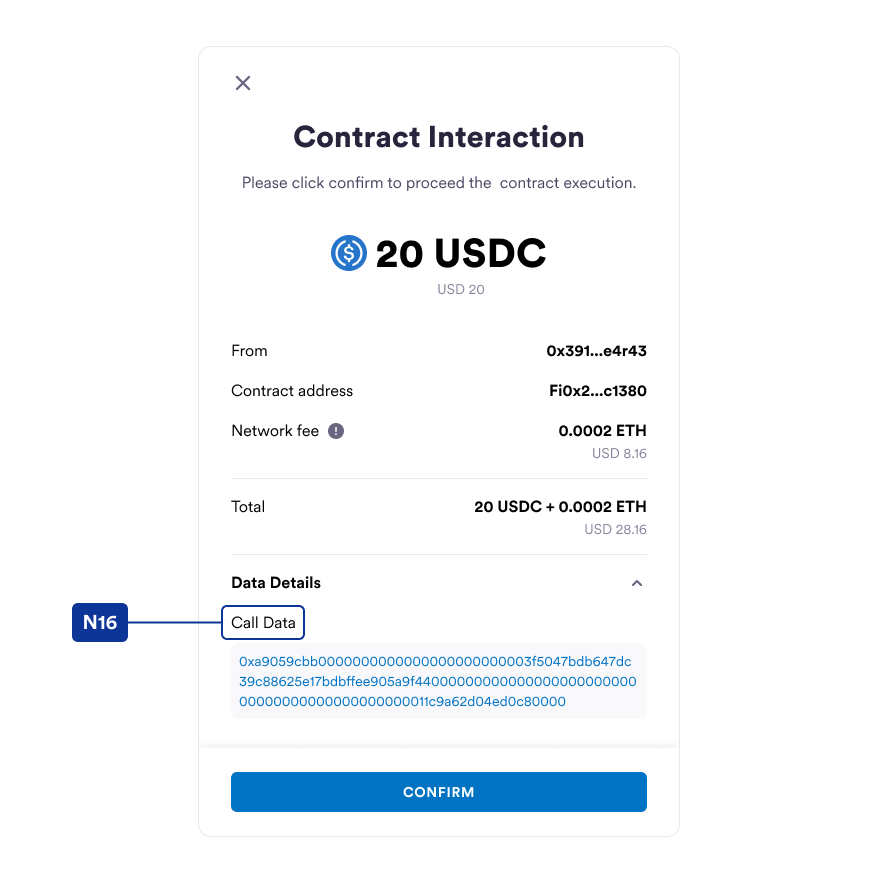Viewport: 877px width, 883px height.
Task: Click the USD 20 subtext
Action: click(x=461, y=289)
